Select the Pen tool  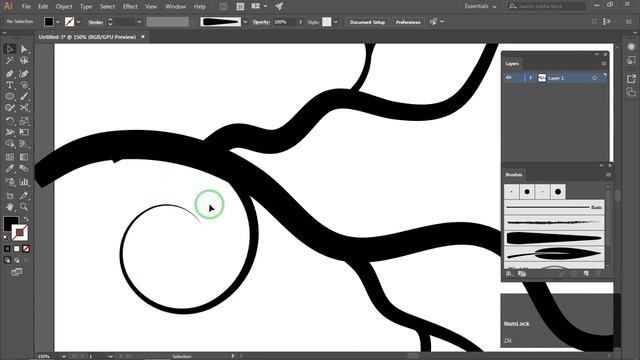coord(10,74)
